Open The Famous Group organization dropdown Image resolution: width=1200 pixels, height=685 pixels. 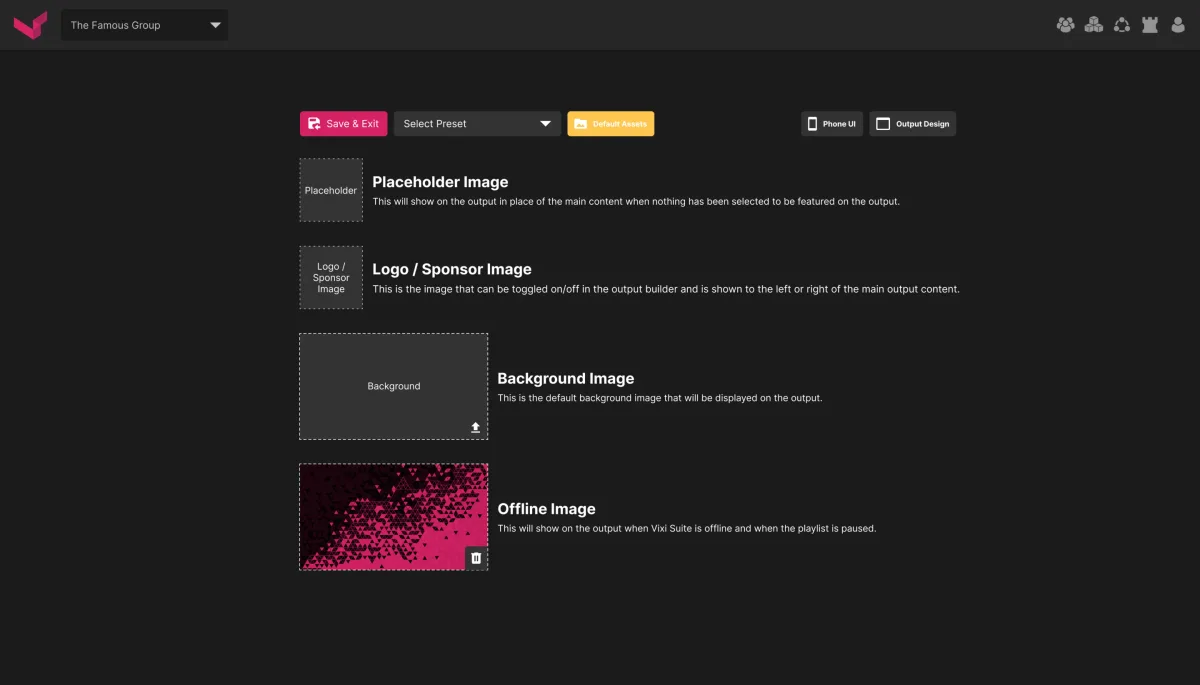click(x=144, y=25)
